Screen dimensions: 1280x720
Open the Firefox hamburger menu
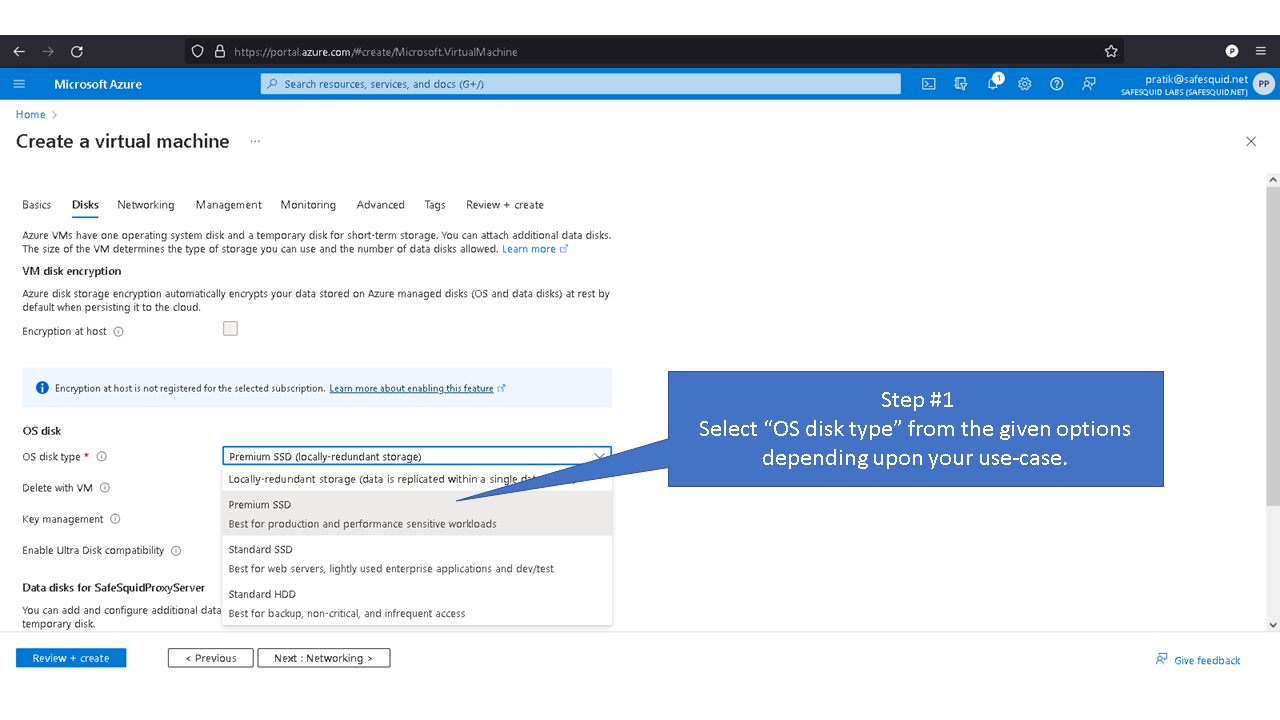pyautogui.click(x=1260, y=51)
